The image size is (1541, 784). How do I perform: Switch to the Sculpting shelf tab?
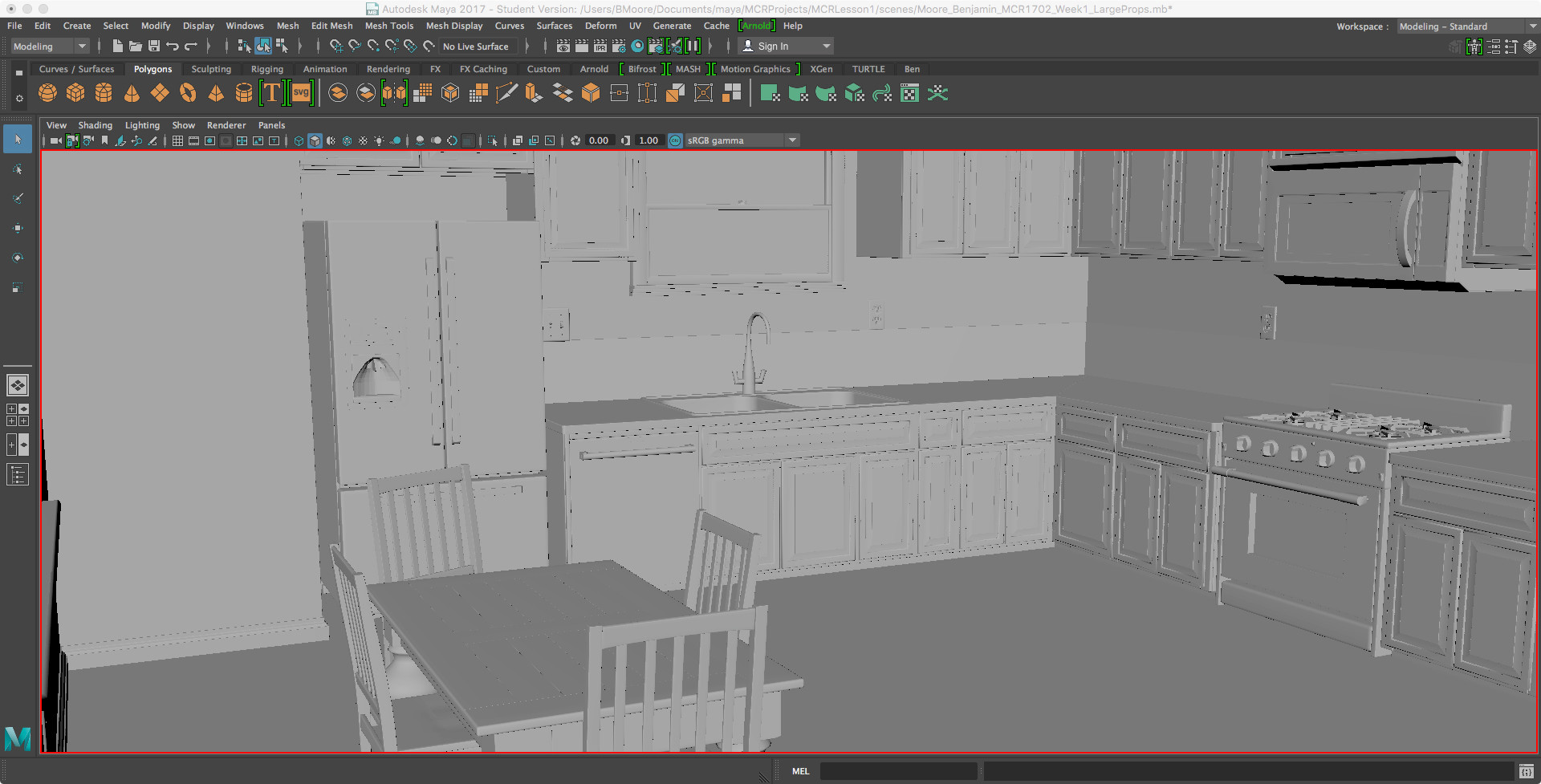(211, 69)
